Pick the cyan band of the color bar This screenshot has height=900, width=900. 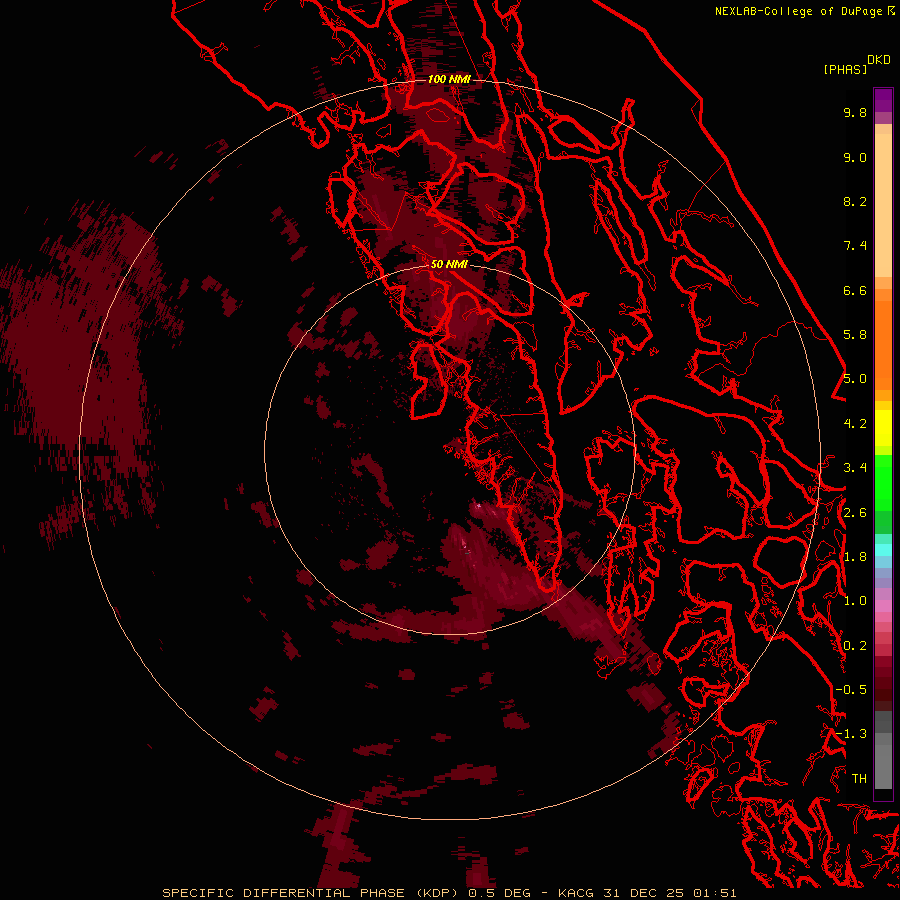point(883,549)
